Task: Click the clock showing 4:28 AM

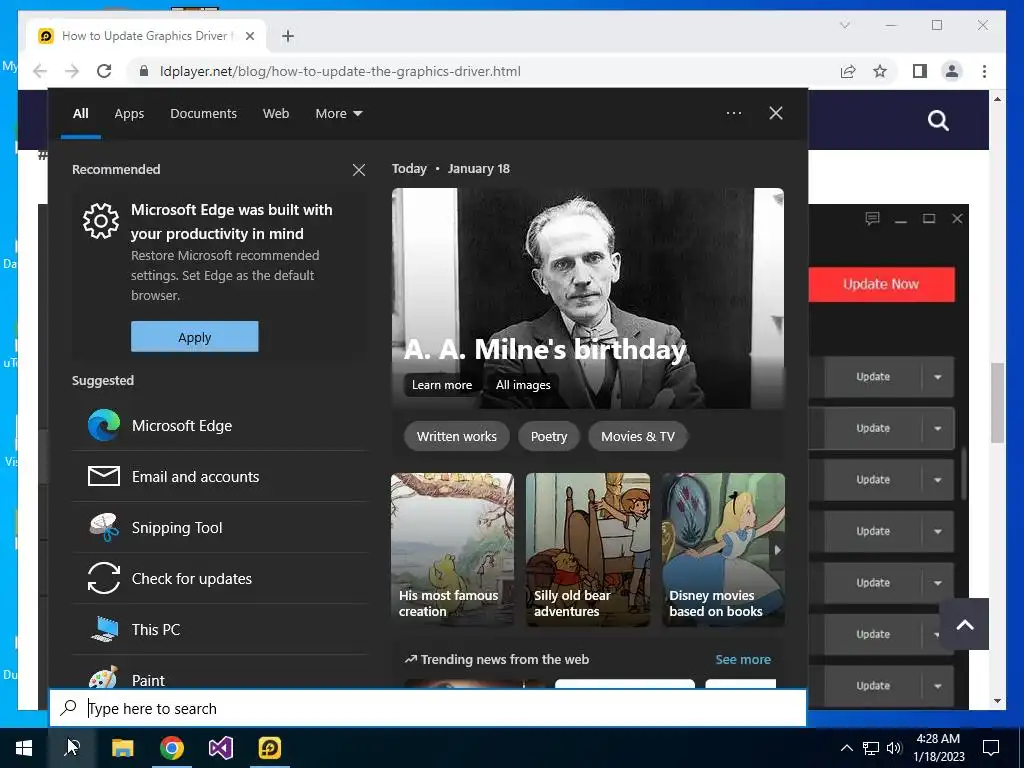Action: [x=938, y=748]
